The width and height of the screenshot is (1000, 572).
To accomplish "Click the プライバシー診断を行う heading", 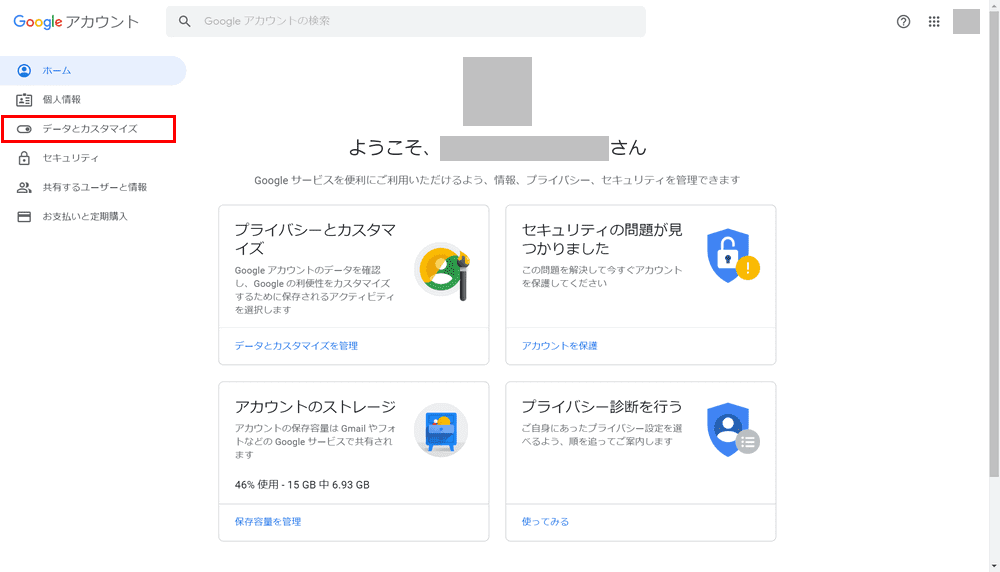I will 602,407.
